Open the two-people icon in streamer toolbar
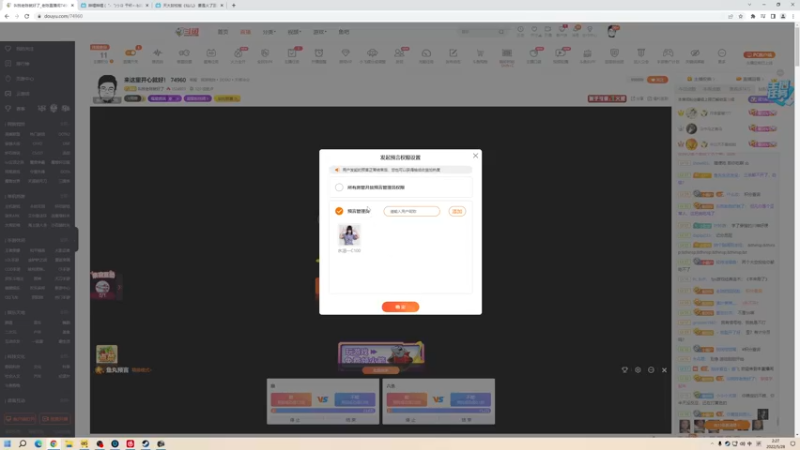This screenshot has height=450, width=800. coord(399,53)
